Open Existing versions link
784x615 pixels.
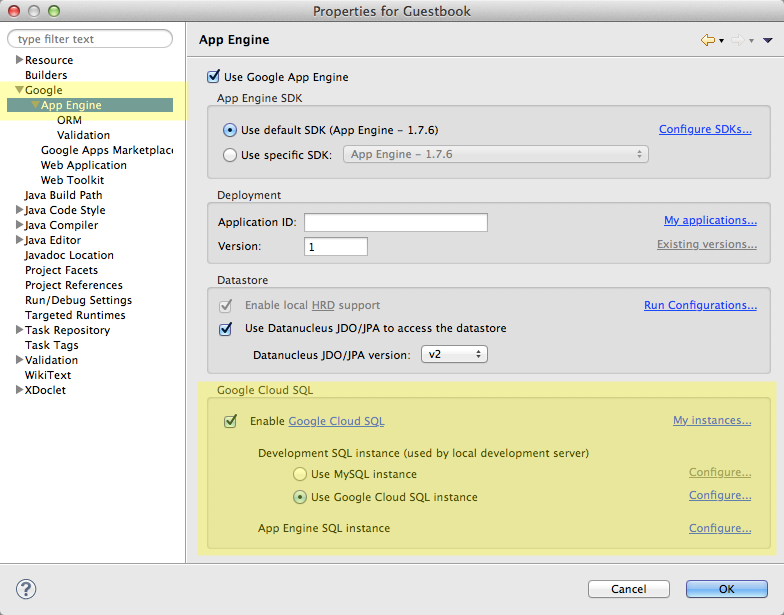coord(706,244)
